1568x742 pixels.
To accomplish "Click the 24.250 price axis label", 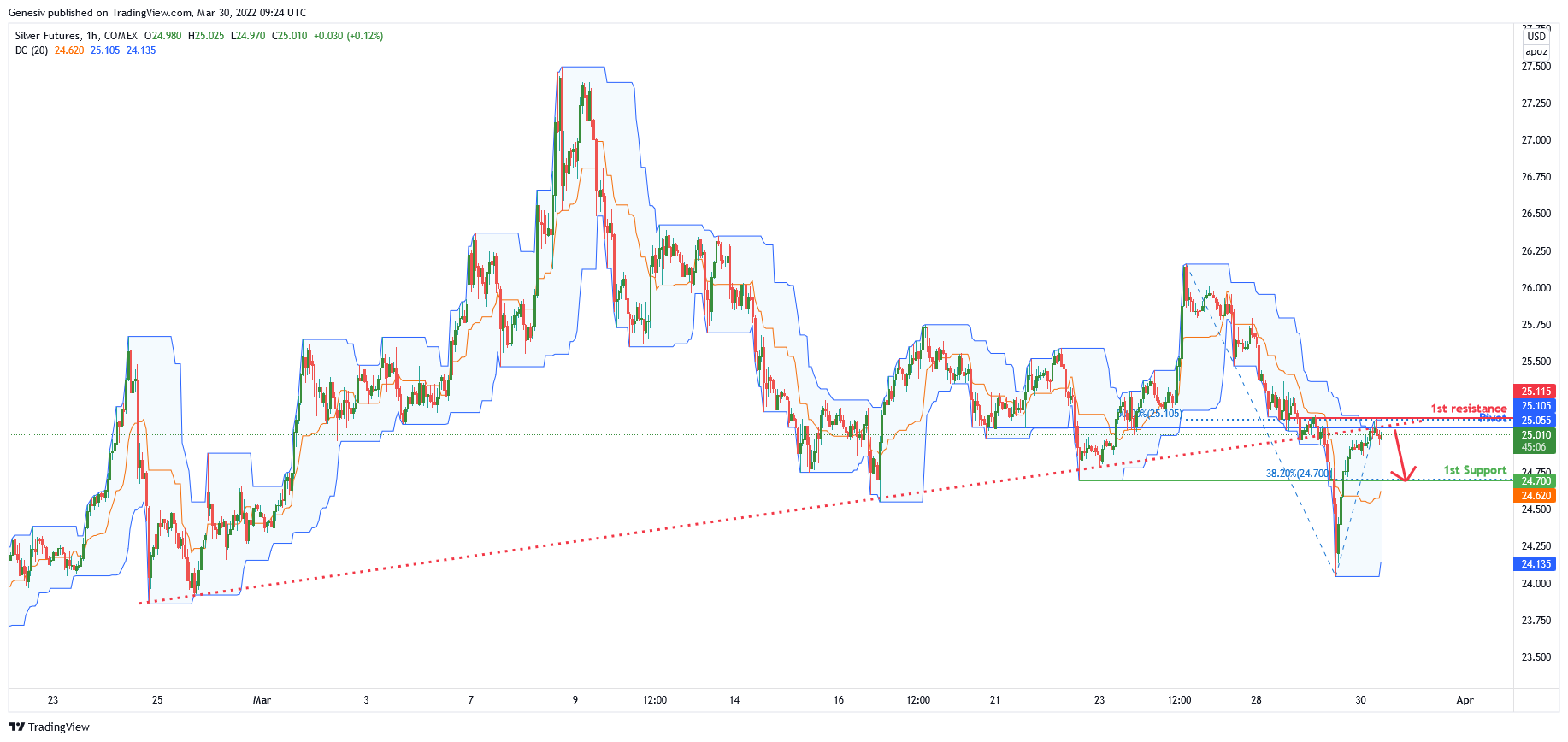I will coord(1536,546).
